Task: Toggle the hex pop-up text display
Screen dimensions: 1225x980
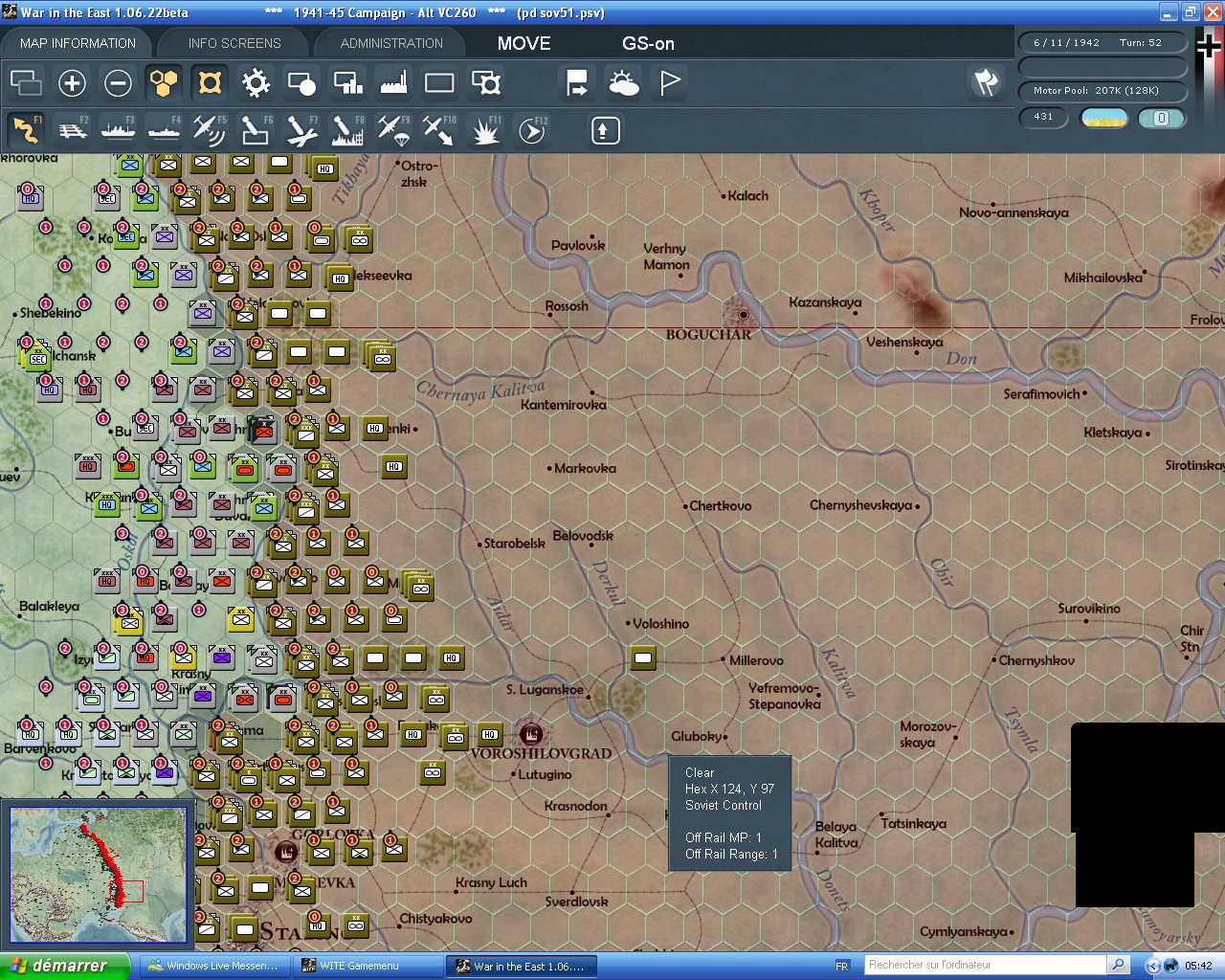Action: coord(210,83)
